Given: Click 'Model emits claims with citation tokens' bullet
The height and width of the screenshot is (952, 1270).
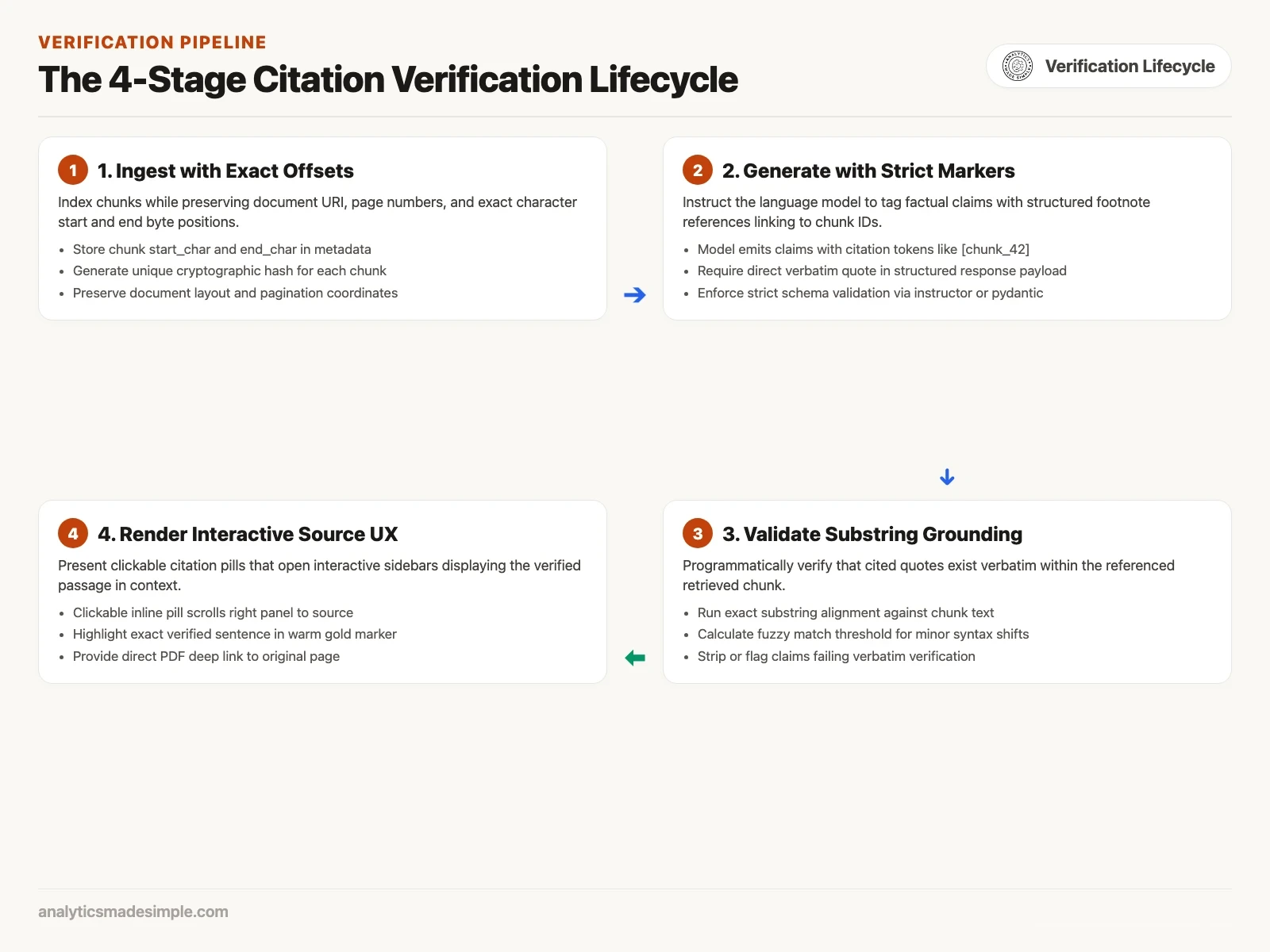Looking at the screenshot, I should (x=864, y=249).
